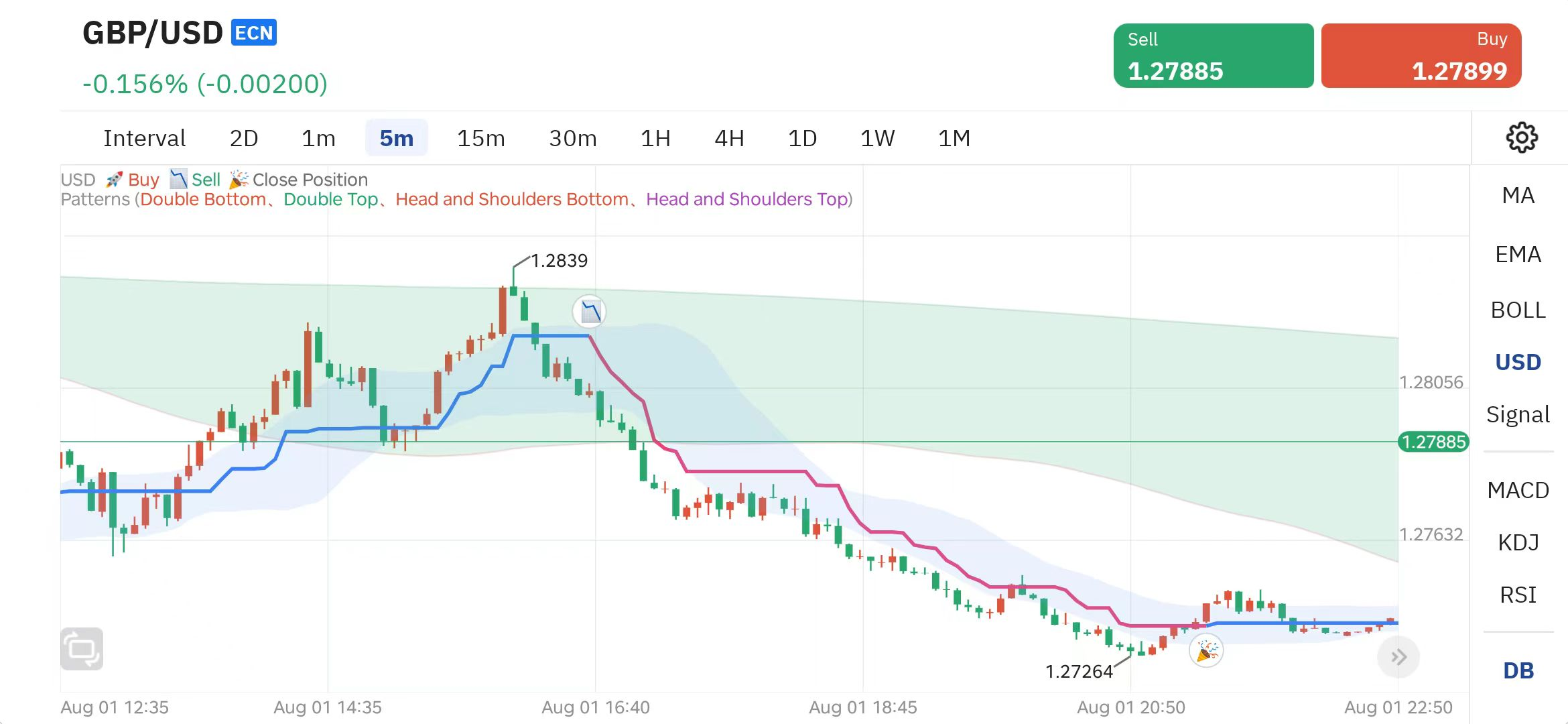
Task: Click the ECN badge next to GBP/USD
Action: [x=254, y=33]
